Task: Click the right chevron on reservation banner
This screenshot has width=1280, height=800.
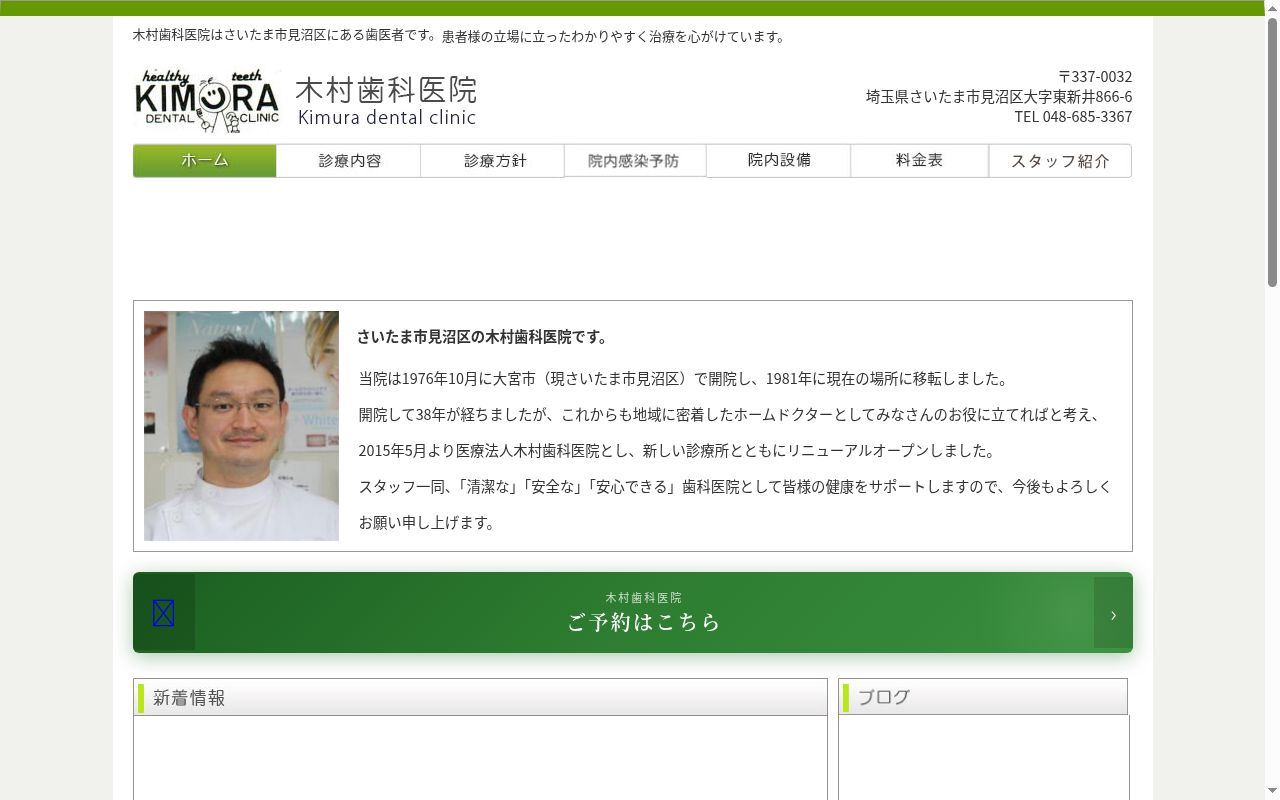Action: (1113, 615)
